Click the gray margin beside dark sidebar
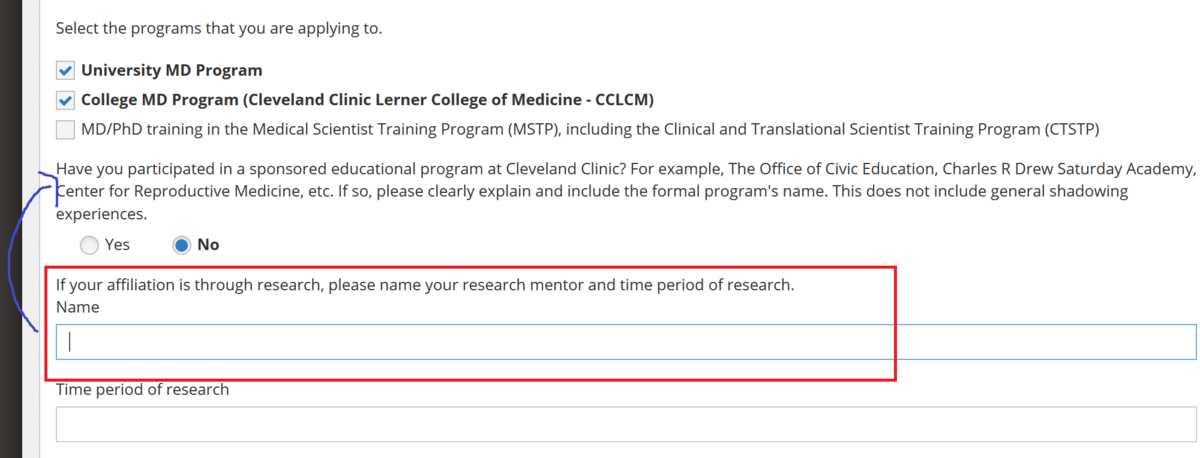Screen dimensions: 1200x458 pyautogui.click(x=30, y=229)
